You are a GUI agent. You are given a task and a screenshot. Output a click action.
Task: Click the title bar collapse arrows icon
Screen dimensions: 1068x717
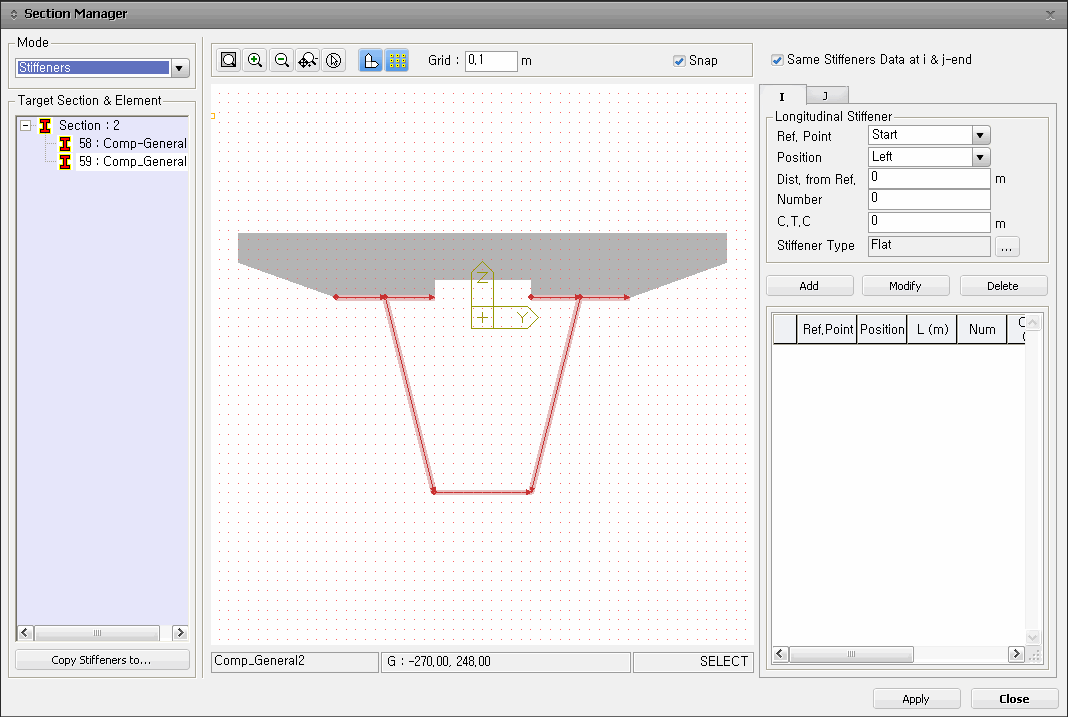pyautogui.click(x=14, y=14)
